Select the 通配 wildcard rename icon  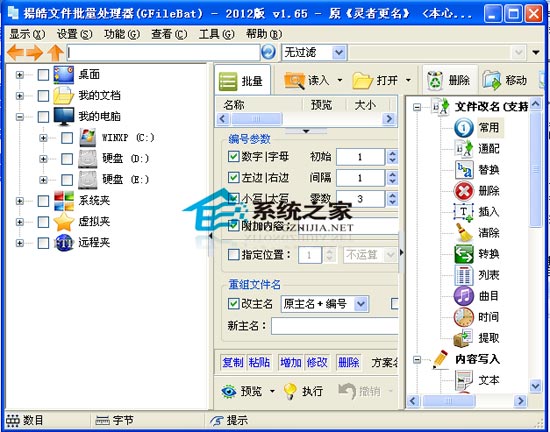464,149
